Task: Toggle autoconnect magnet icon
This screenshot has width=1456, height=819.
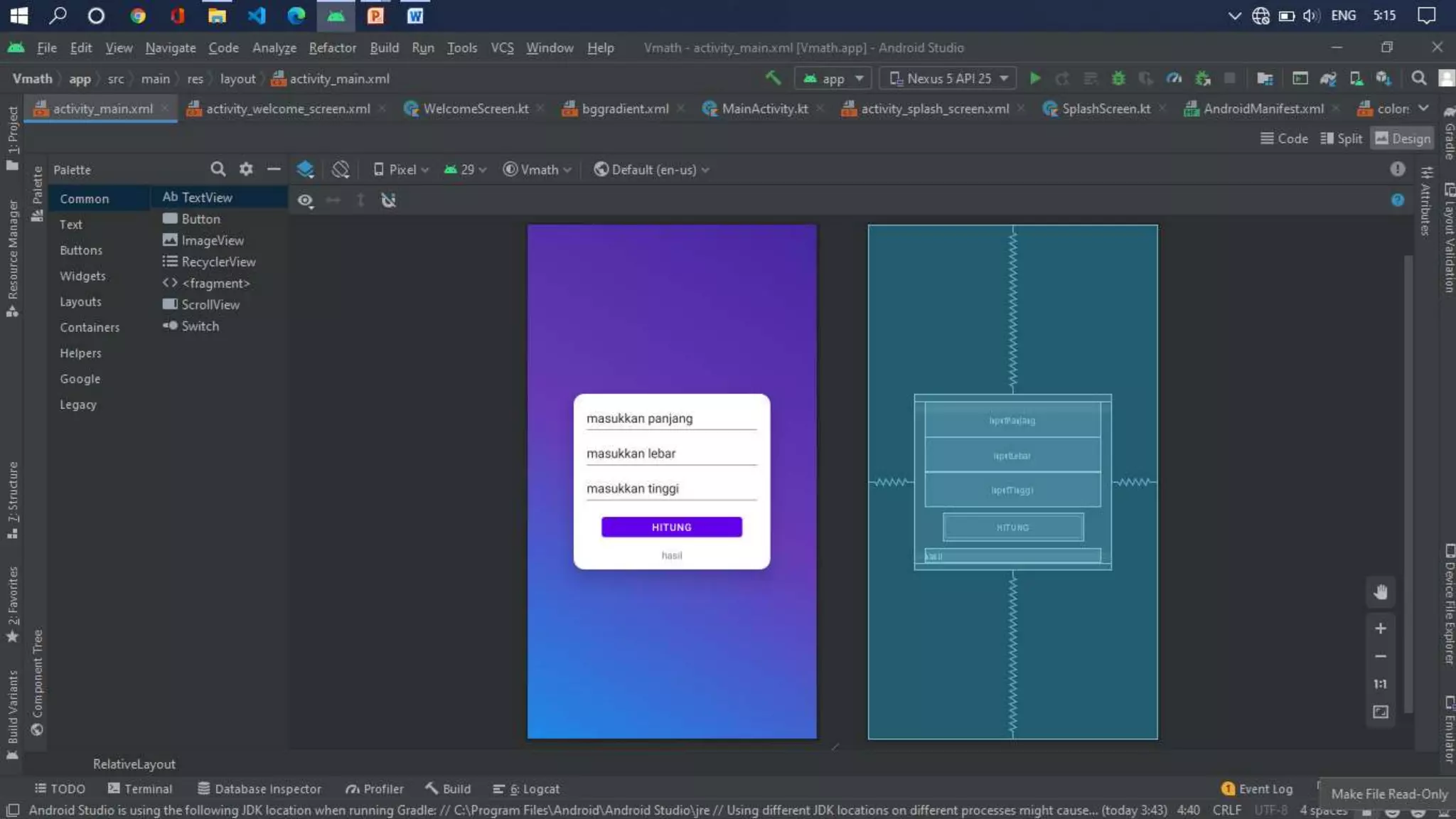Action: (388, 200)
